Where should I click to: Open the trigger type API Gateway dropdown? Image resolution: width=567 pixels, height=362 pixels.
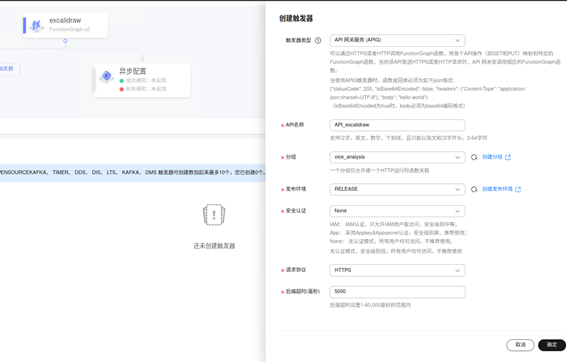pyautogui.click(x=397, y=40)
